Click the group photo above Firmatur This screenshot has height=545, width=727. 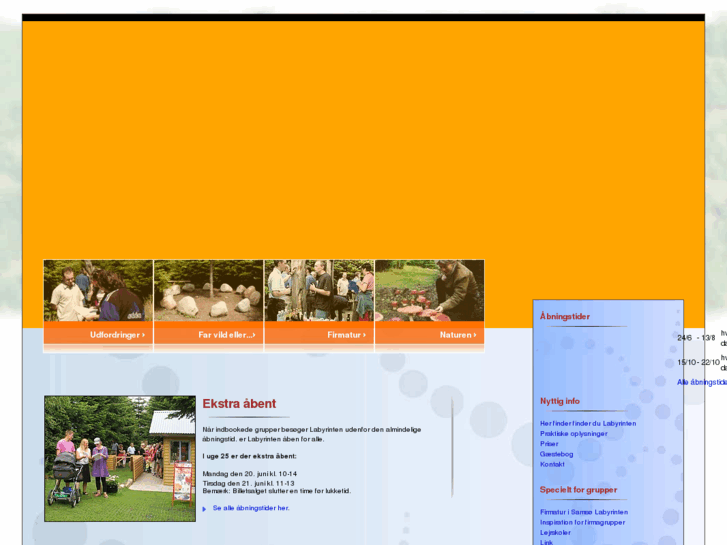[x=319, y=290]
